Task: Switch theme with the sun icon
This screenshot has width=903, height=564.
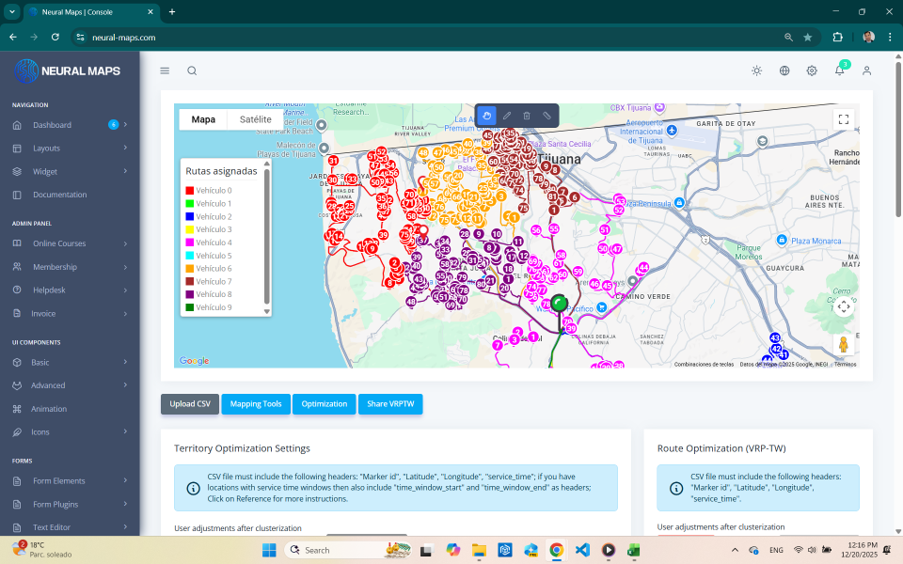Action: click(757, 71)
